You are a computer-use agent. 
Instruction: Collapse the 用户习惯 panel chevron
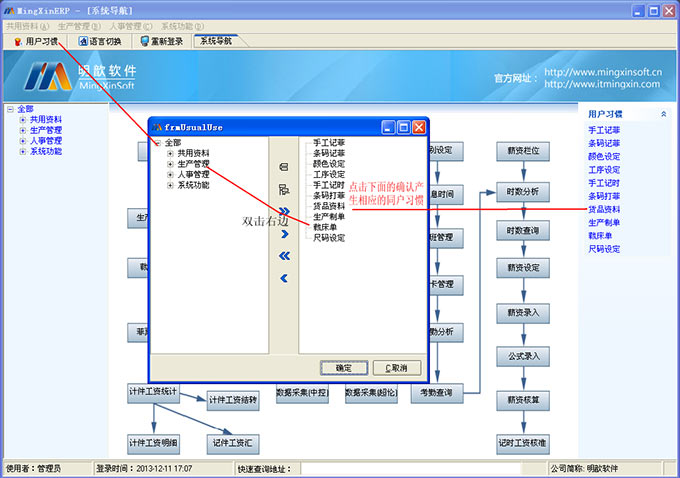click(x=663, y=114)
